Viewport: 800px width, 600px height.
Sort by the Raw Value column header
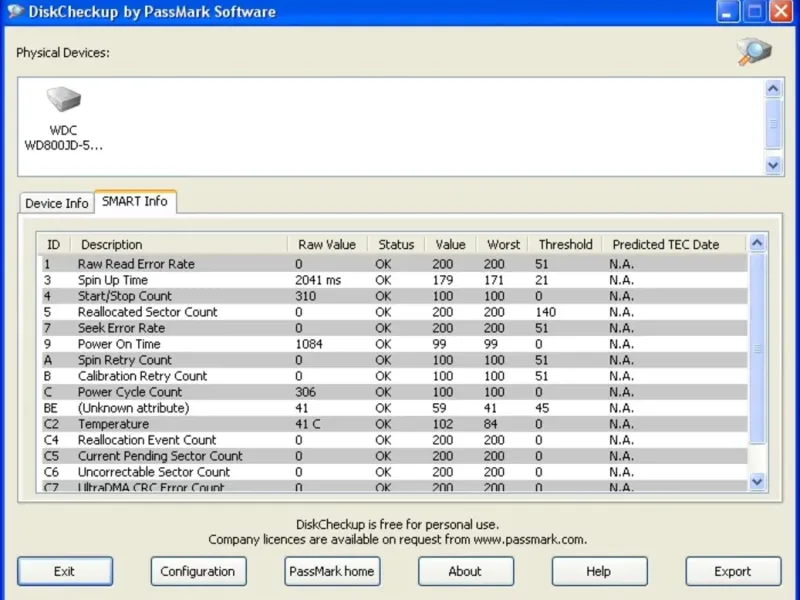point(327,244)
